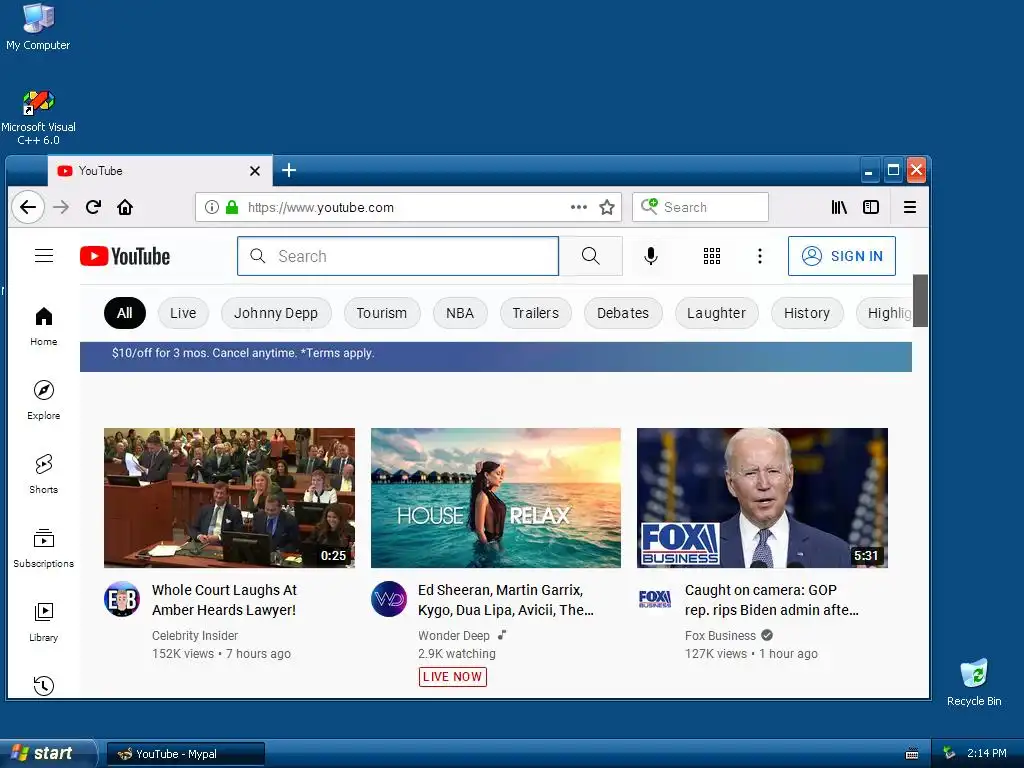Select the Tourism filter chip
Image resolution: width=1024 pixels, height=768 pixels.
381,313
